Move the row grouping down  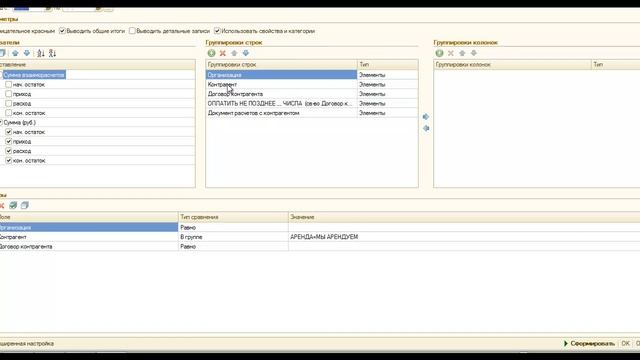tap(245, 53)
